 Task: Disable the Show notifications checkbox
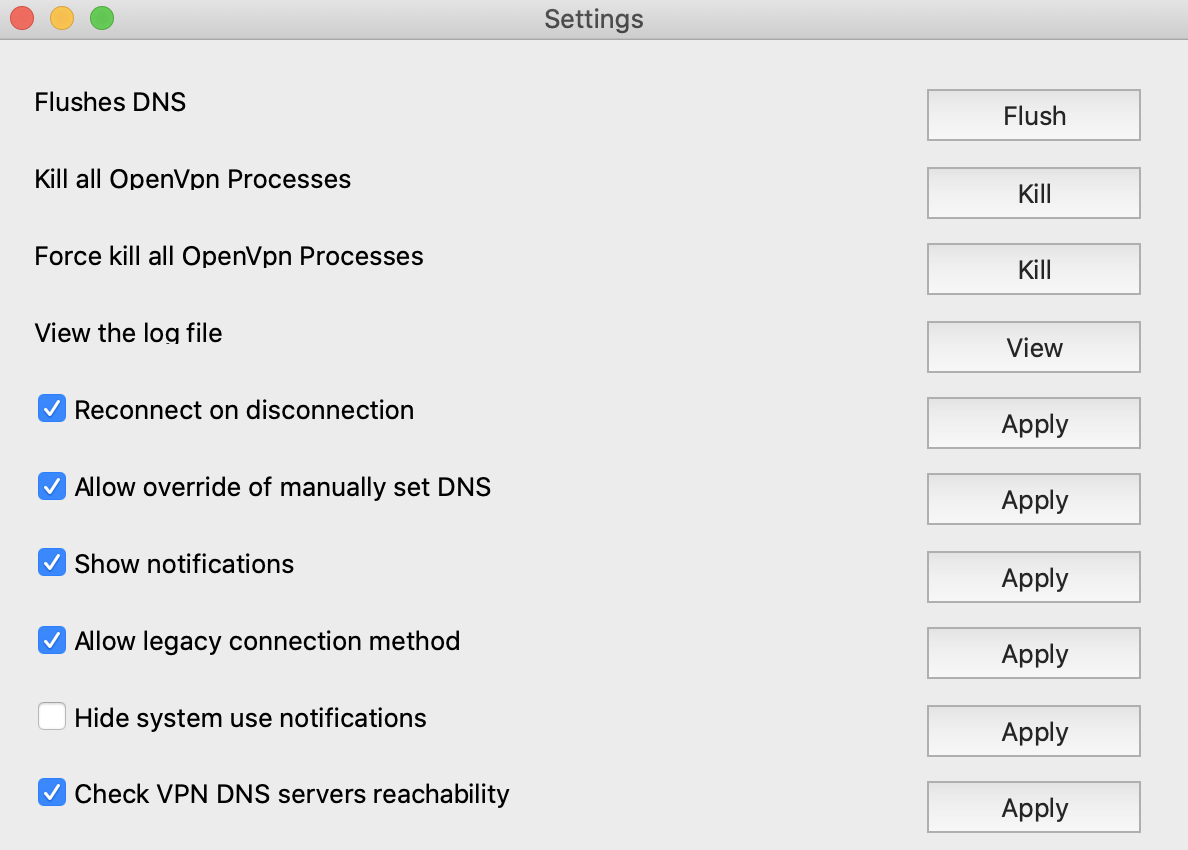pyautogui.click(x=52, y=563)
